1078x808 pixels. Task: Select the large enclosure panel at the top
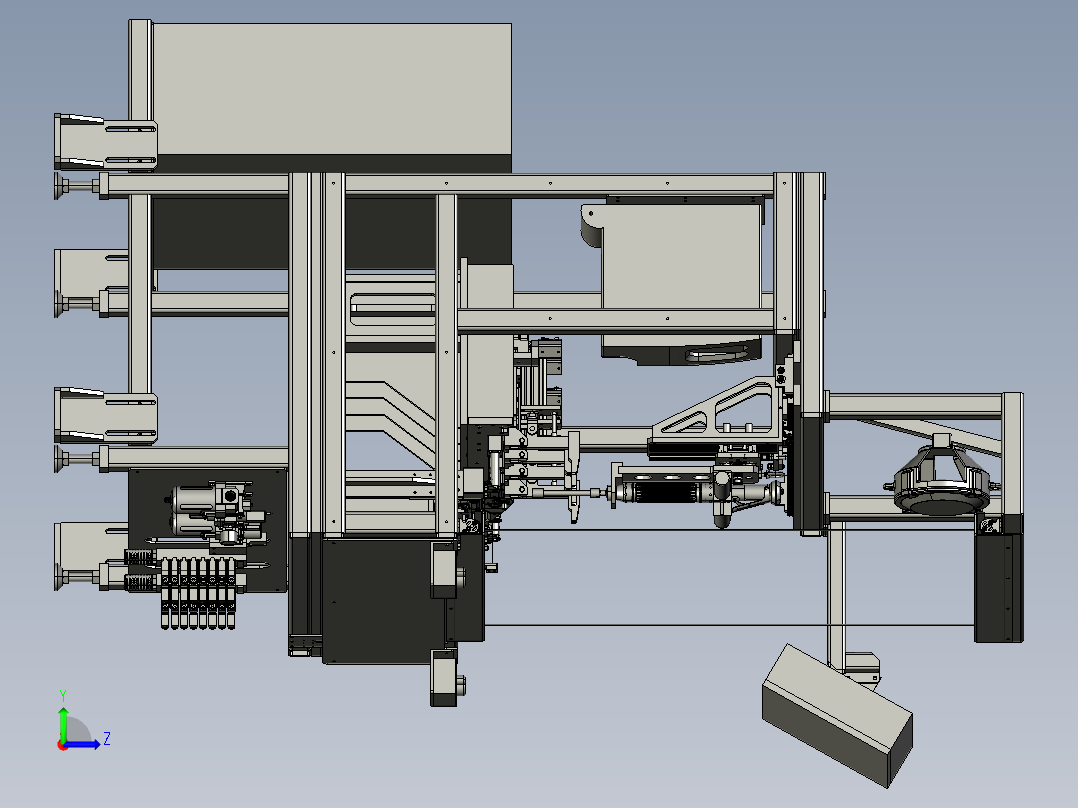click(x=331, y=89)
